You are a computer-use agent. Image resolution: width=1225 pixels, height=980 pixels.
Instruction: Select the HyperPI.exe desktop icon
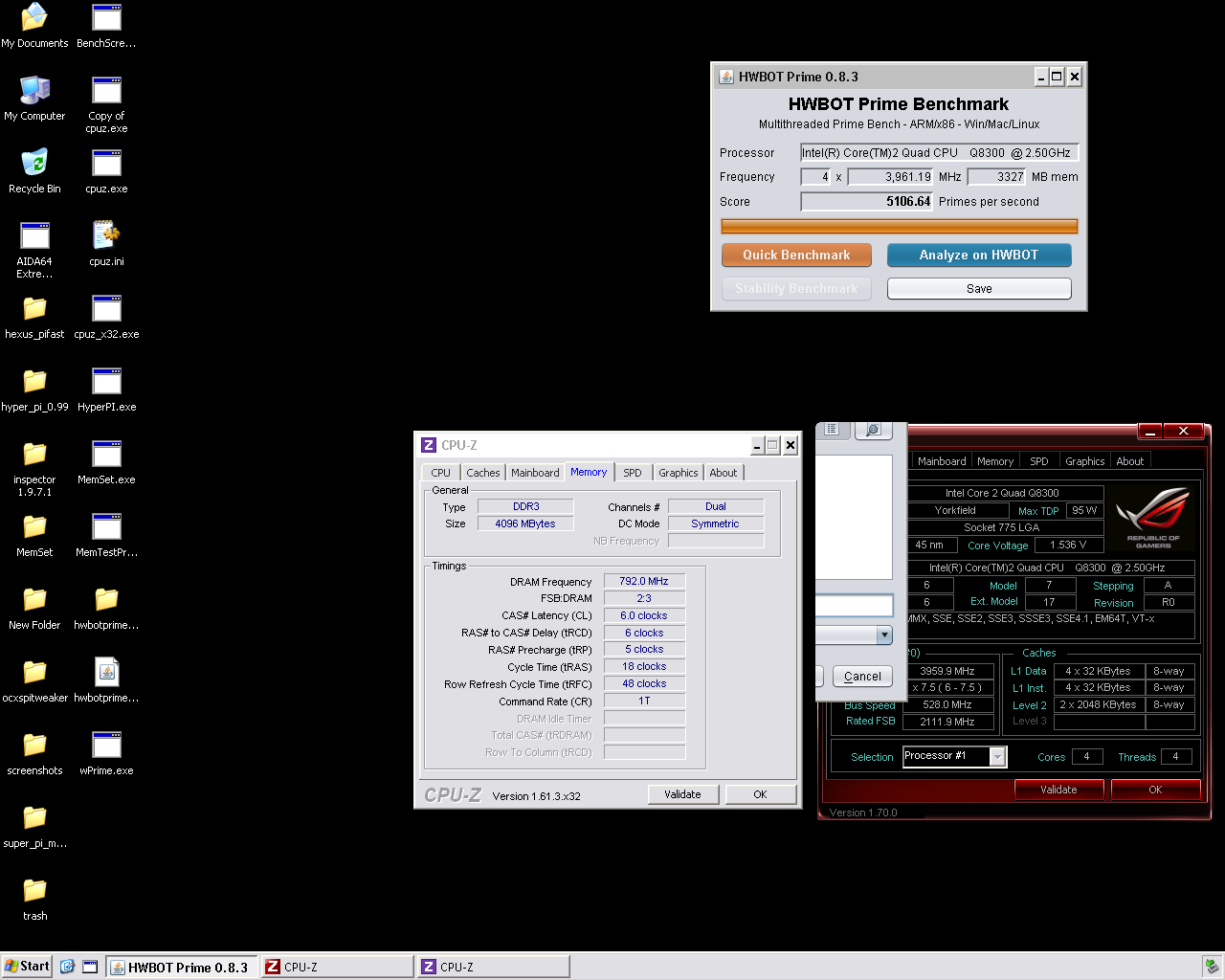[106, 390]
